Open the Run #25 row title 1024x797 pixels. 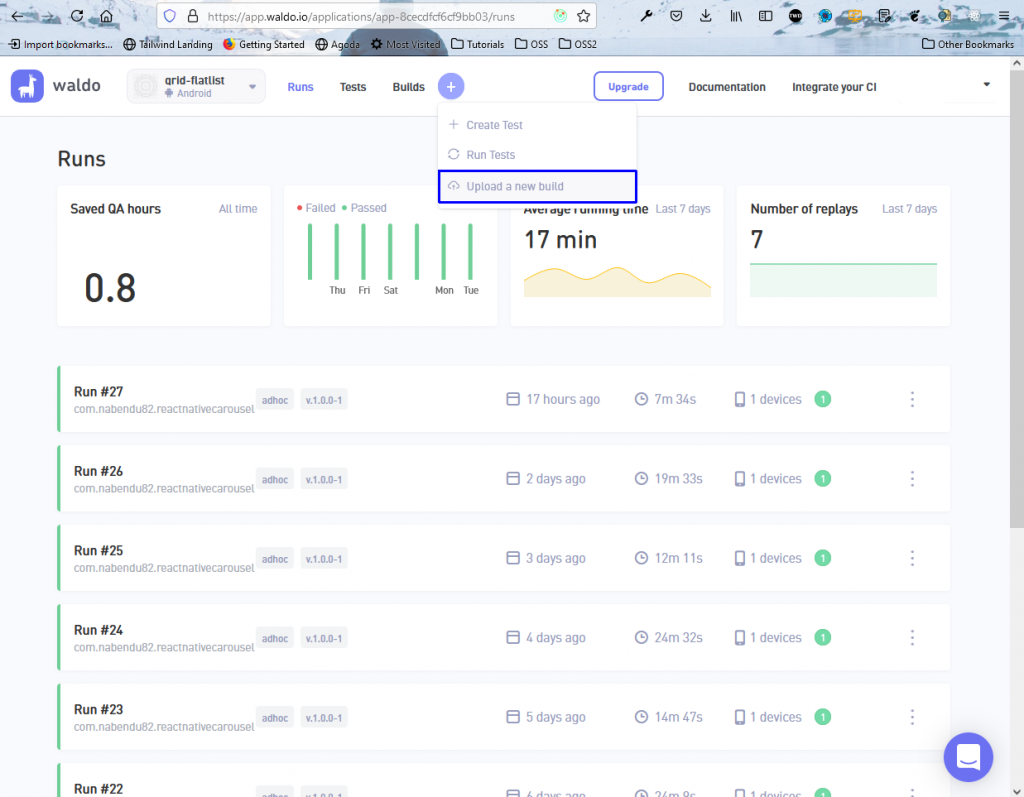(98, 551)
